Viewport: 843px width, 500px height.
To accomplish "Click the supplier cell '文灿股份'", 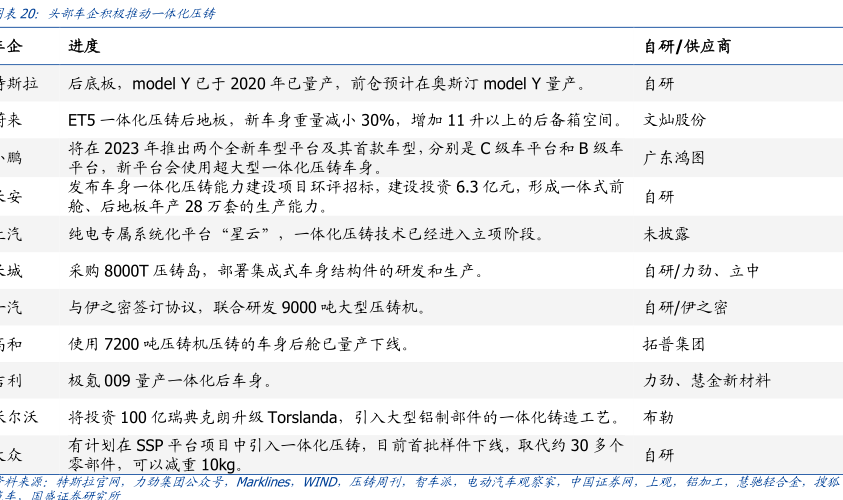I will [x=674, y=120].
